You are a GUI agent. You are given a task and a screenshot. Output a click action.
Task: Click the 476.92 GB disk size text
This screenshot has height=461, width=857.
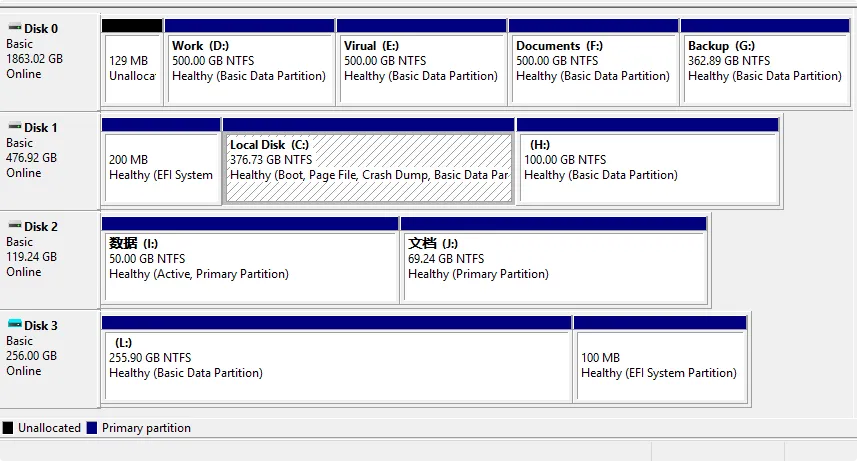[31, 157]
